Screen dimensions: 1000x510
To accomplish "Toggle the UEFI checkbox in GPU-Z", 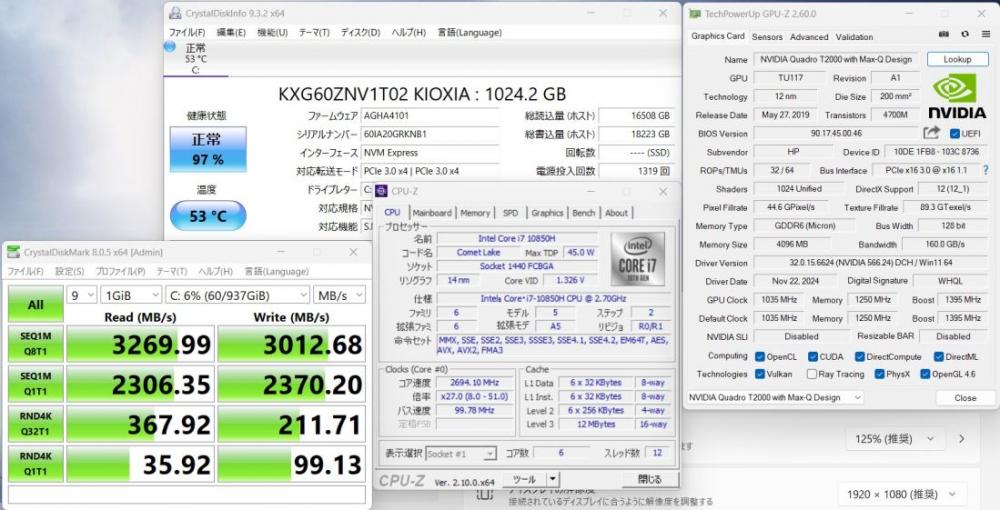I will (955, 133).
